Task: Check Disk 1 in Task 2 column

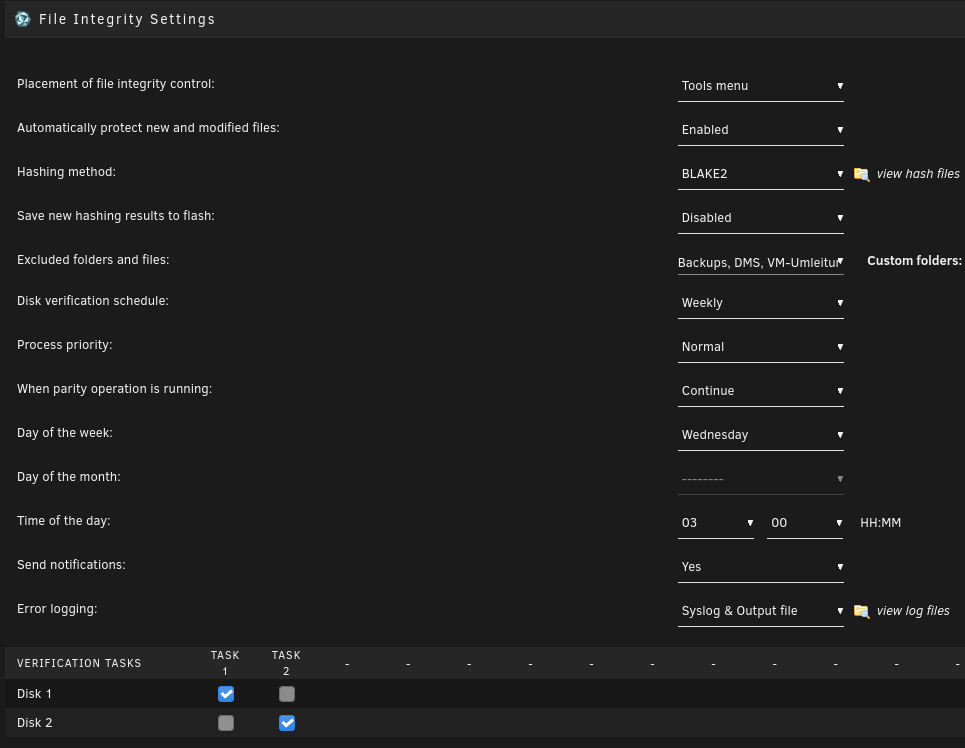Action: coord(287,694)
